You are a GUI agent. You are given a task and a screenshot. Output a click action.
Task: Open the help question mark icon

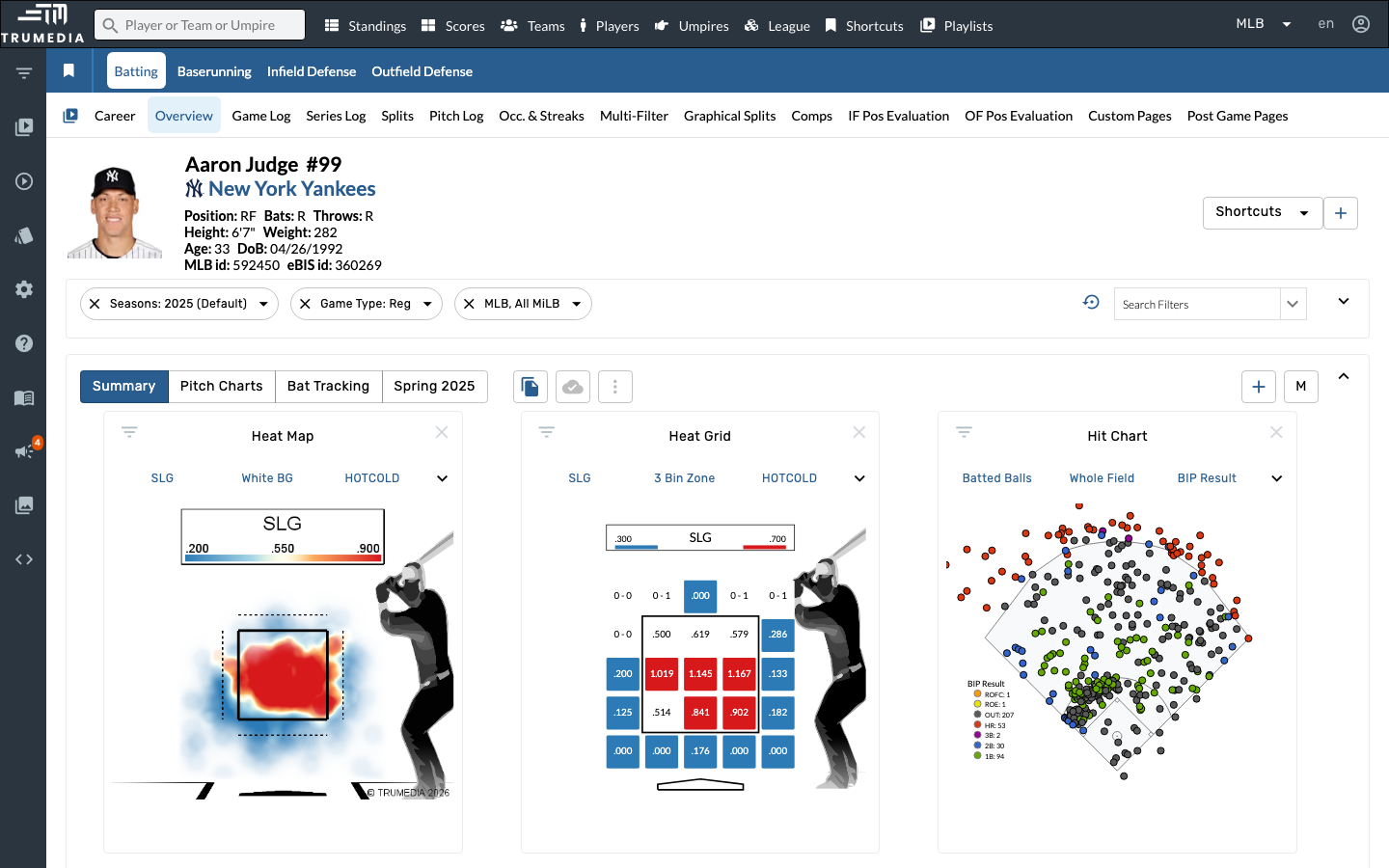[24, 343]
